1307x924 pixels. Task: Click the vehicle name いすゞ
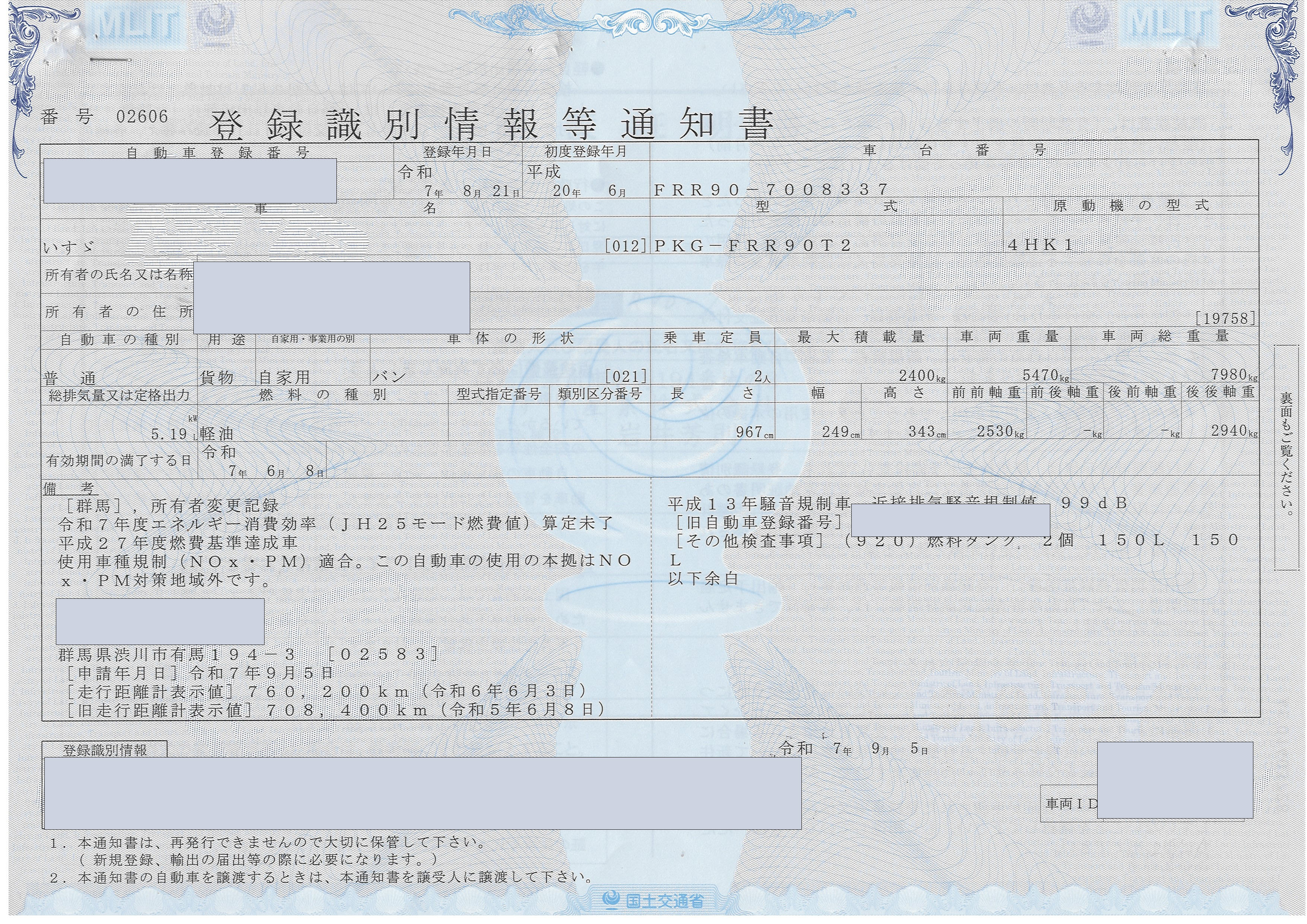[x=68, y=247]
